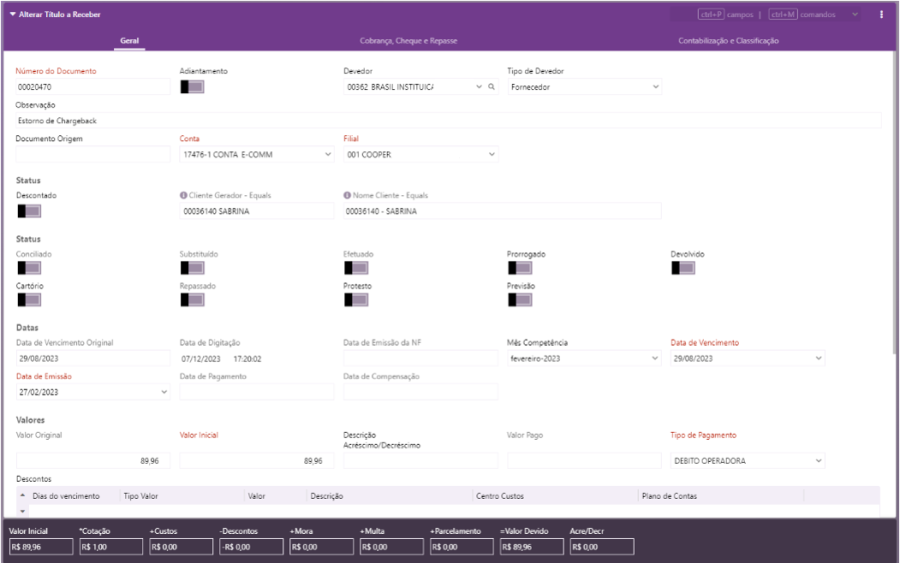Click the Acre/Decr value in bottom bar
This screenshot has width=900, height=563.
[x=602, y=547]
